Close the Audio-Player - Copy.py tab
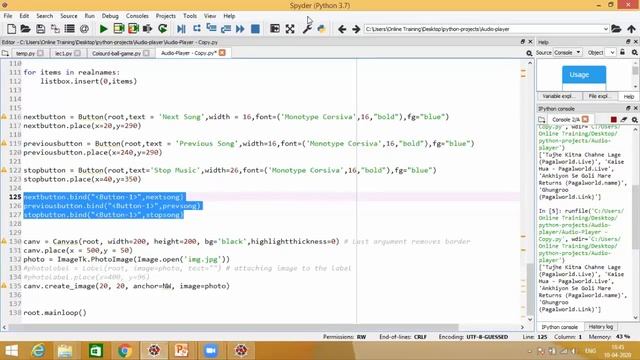Screen dimensions: 640x360 click(222, 53)
